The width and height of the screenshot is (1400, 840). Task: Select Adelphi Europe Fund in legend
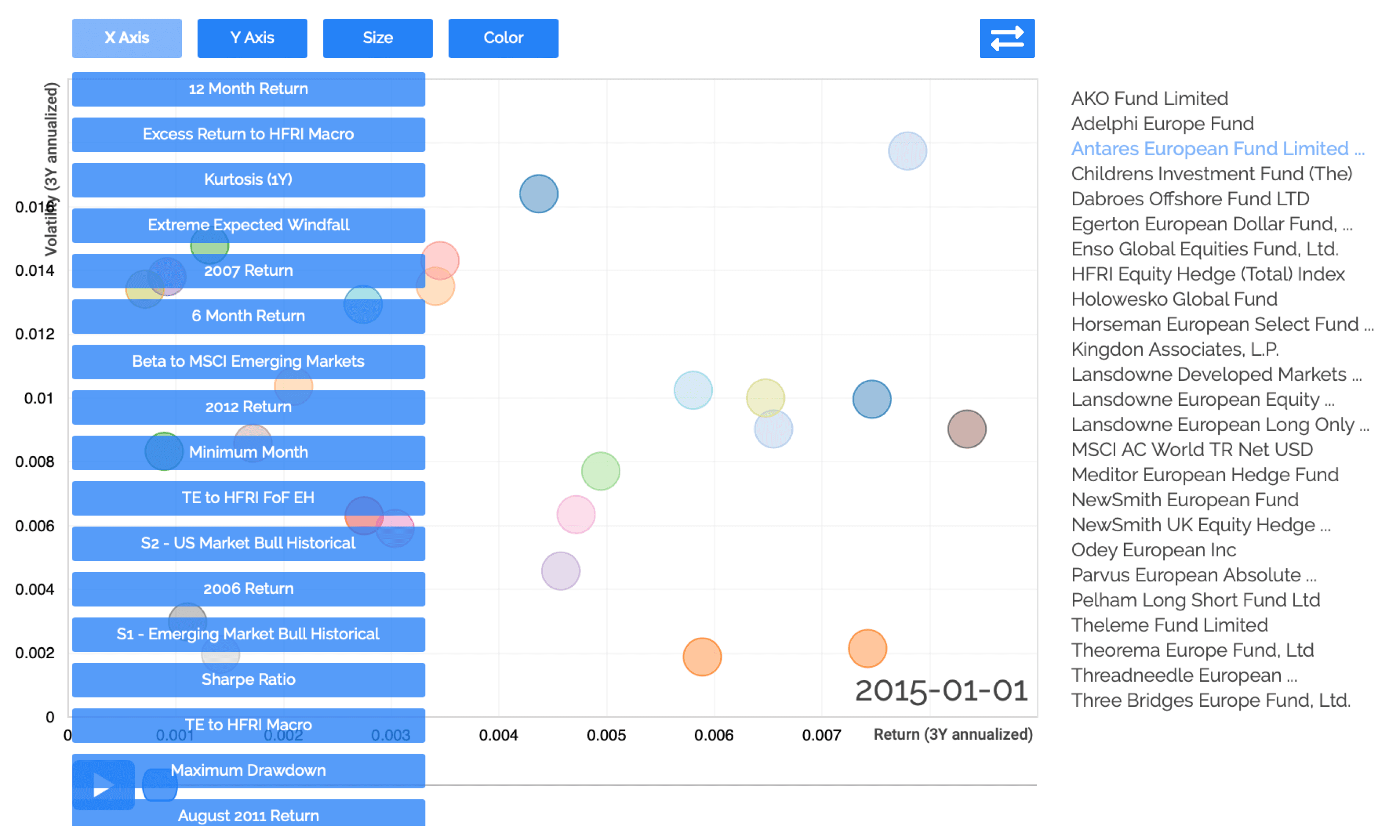1162,123
